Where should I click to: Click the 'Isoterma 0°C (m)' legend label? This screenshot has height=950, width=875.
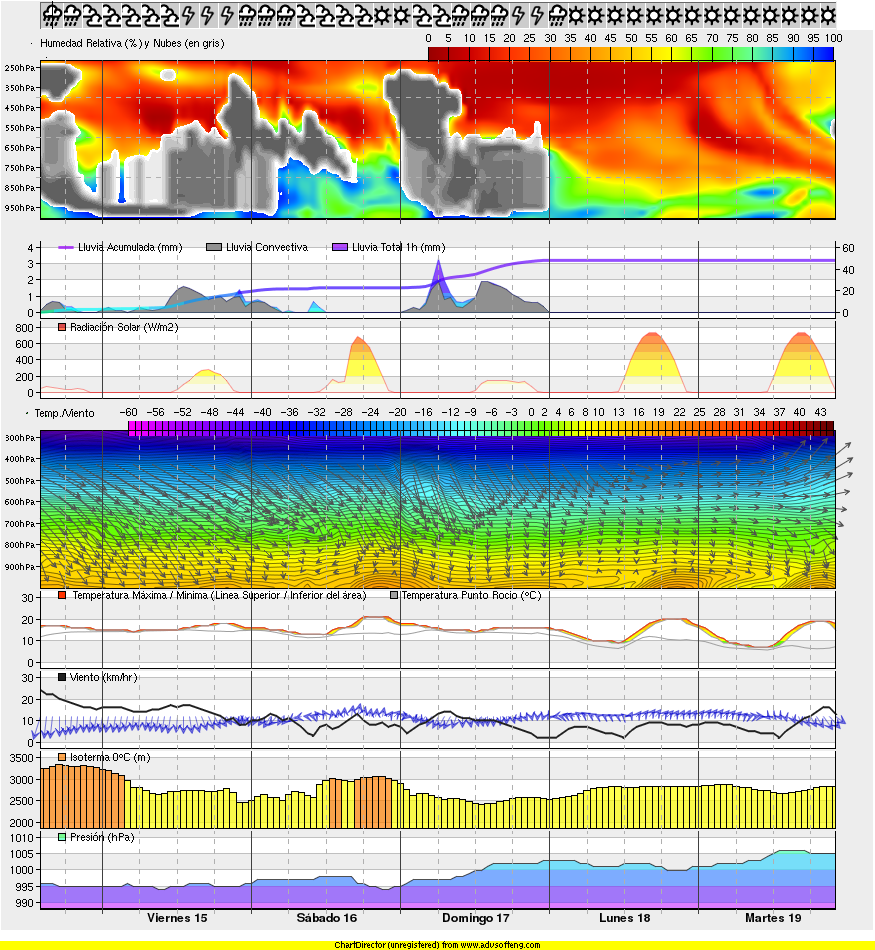[x=110, y=757]
